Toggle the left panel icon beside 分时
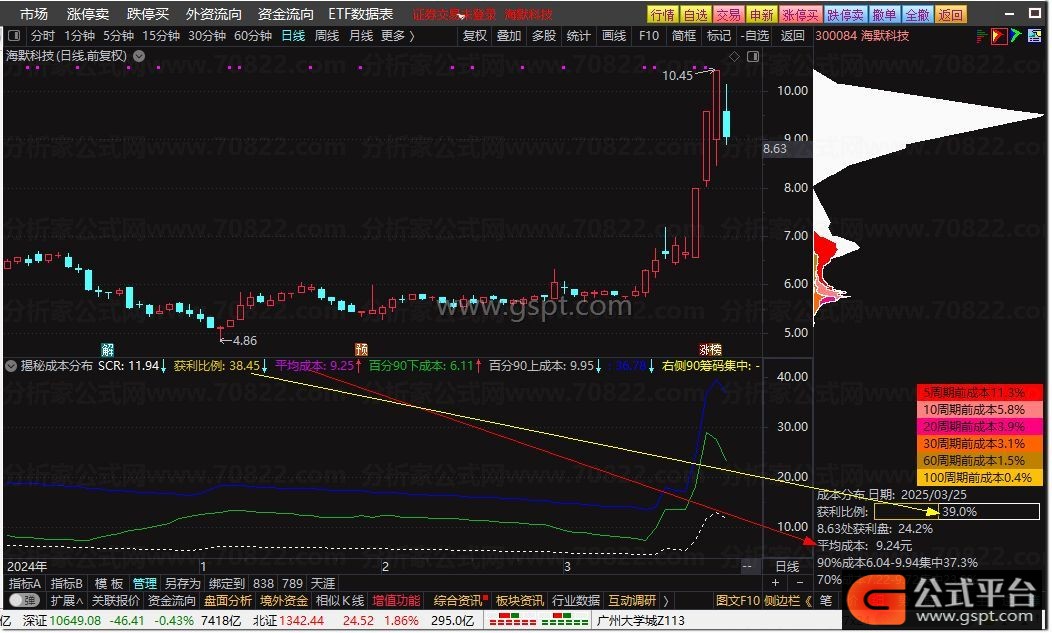This screenshot has width=1052, height=633. (x=14, y=36)
